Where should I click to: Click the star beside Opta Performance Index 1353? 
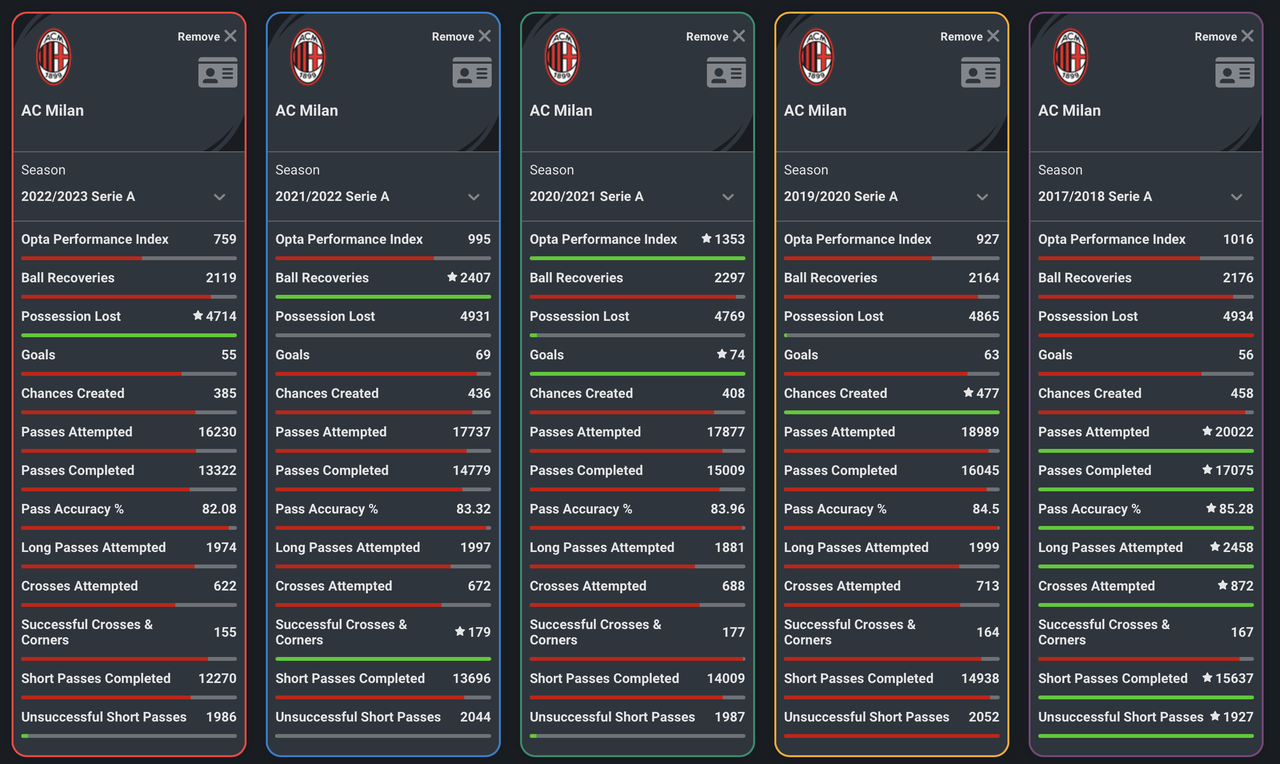(x=706, y=239)
